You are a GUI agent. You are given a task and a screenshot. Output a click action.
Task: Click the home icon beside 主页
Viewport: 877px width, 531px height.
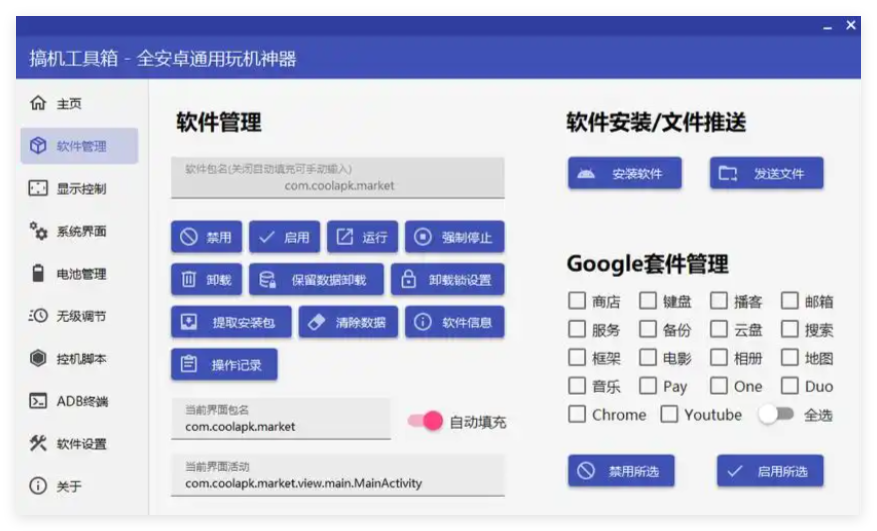tap(38, 103)
